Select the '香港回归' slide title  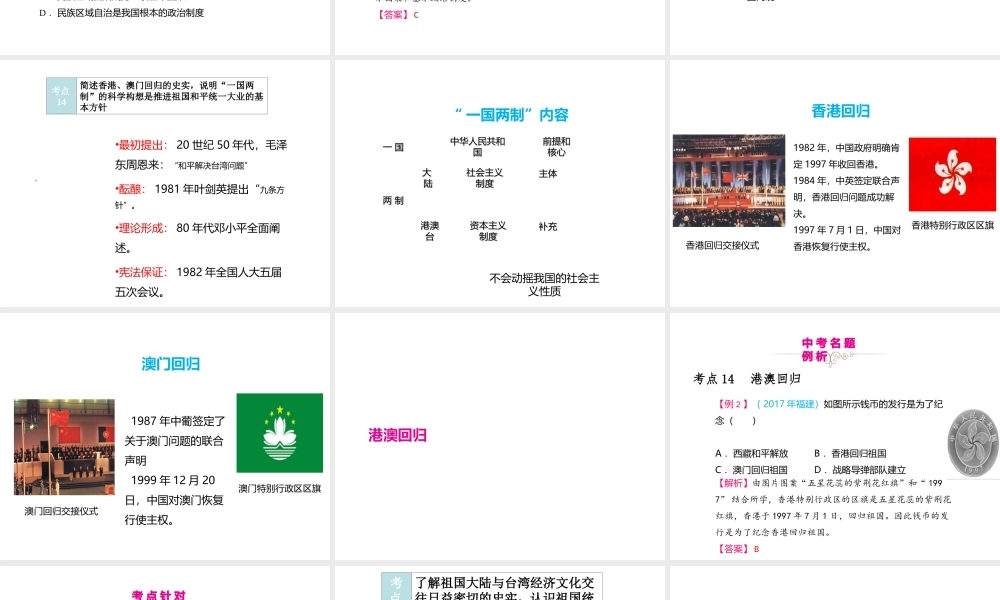click(841, 111)
